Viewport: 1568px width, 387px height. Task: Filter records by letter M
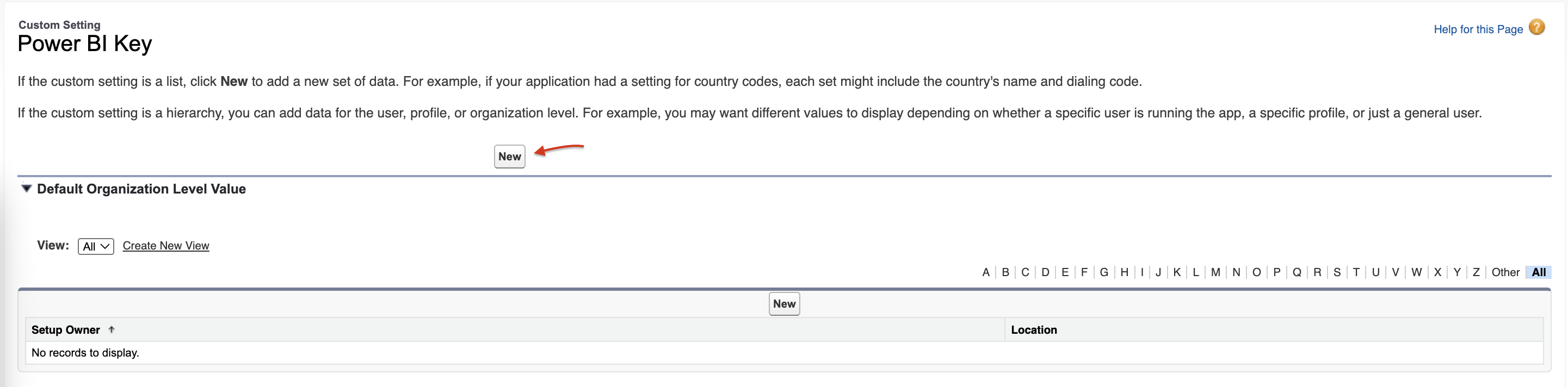[x=1215, y=272]
